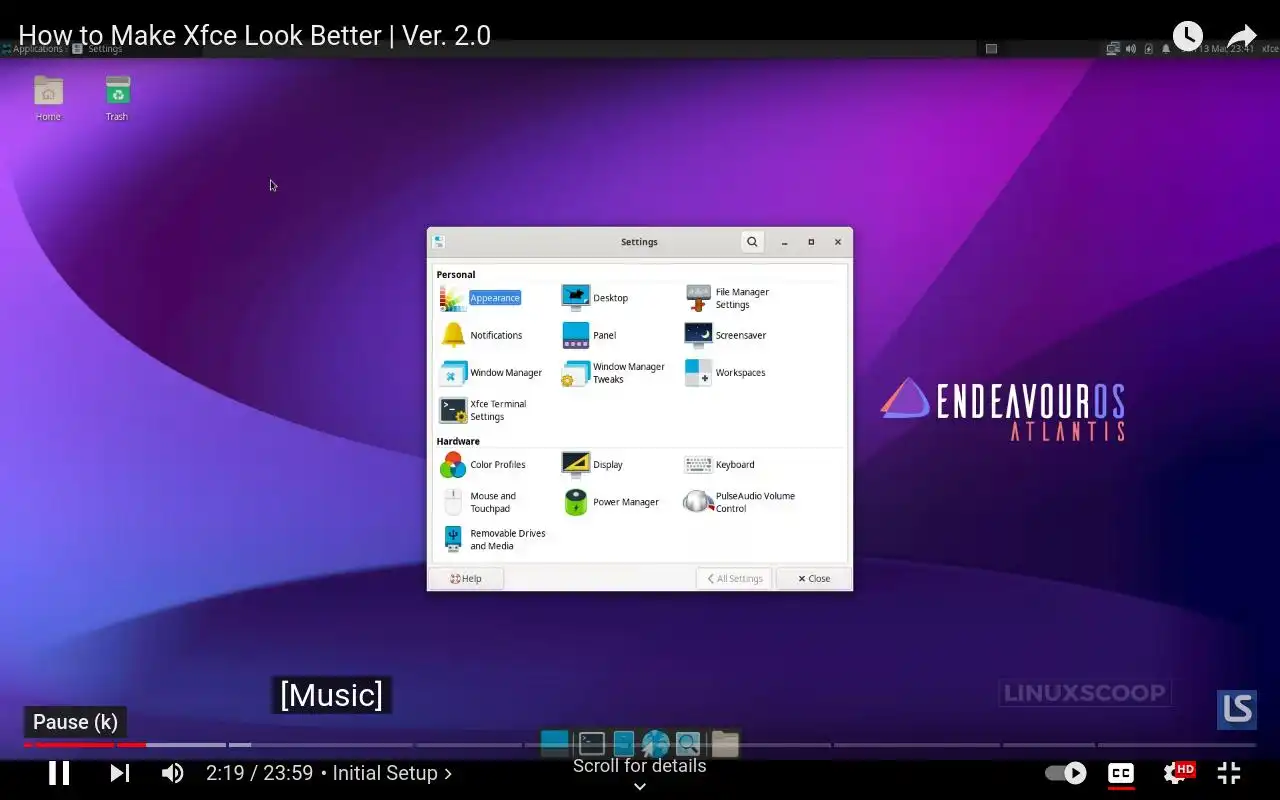Screen dimensions: 1280x800
Task: Expand the Initial Setup chapter label
Action: 392,773
